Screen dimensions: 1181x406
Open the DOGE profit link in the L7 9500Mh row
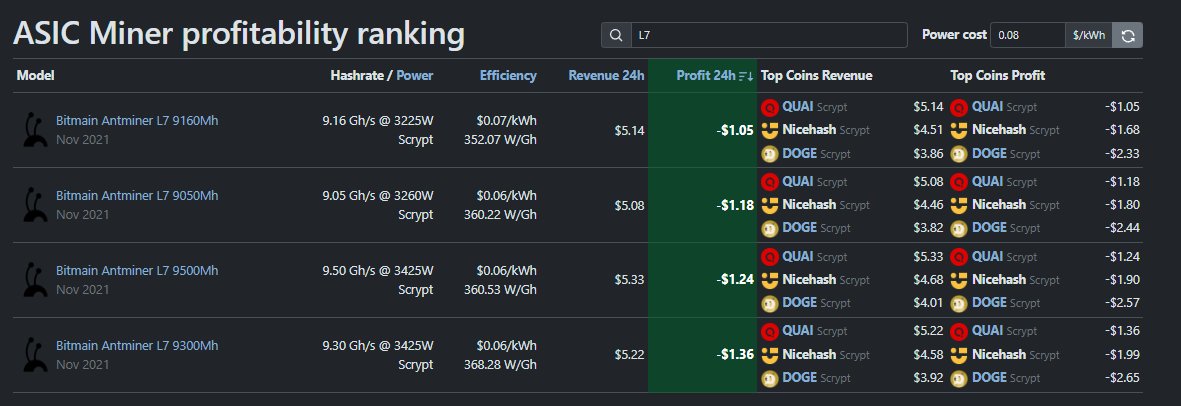pyautogui.click(x=989, y=304)
